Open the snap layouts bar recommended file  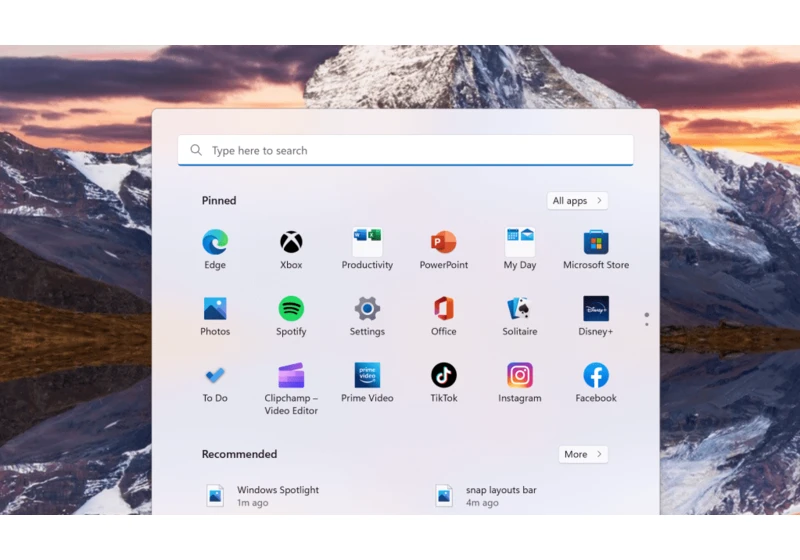point(485,496)
